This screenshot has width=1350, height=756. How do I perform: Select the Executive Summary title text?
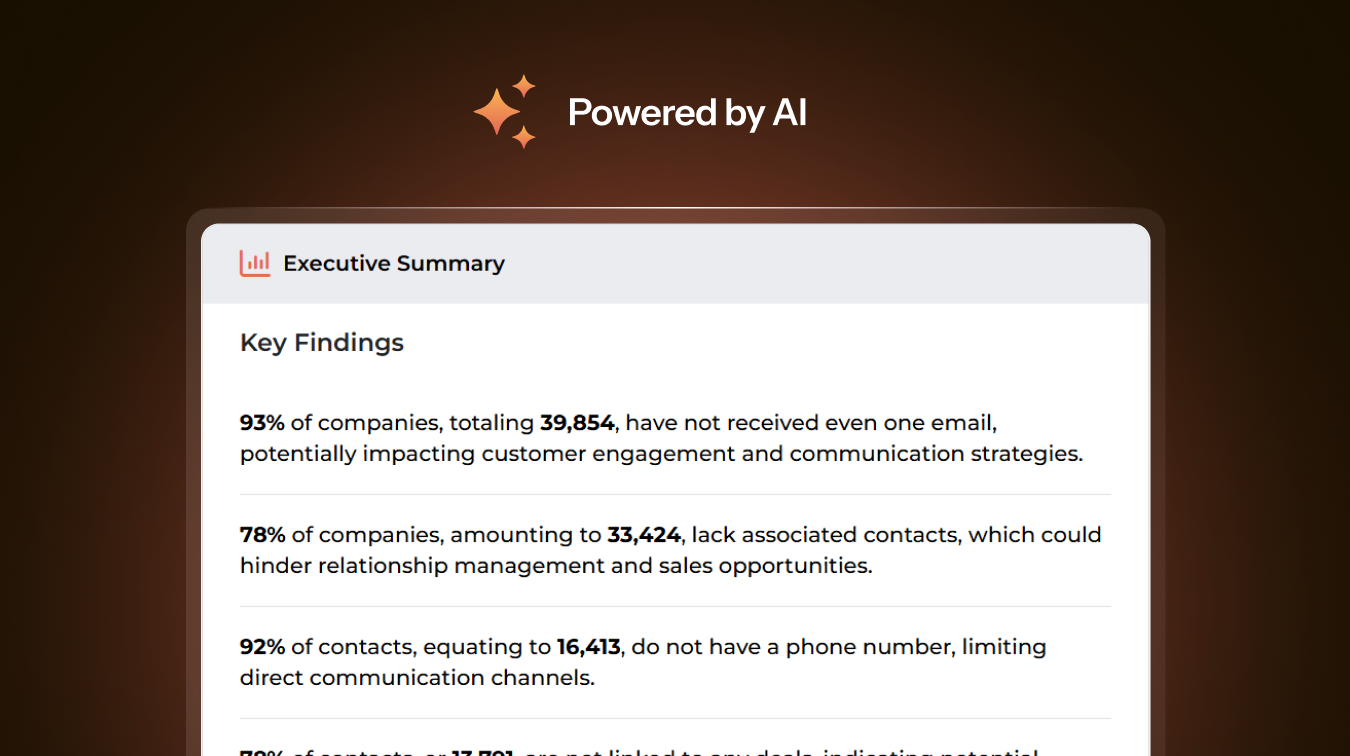[394, 263]
